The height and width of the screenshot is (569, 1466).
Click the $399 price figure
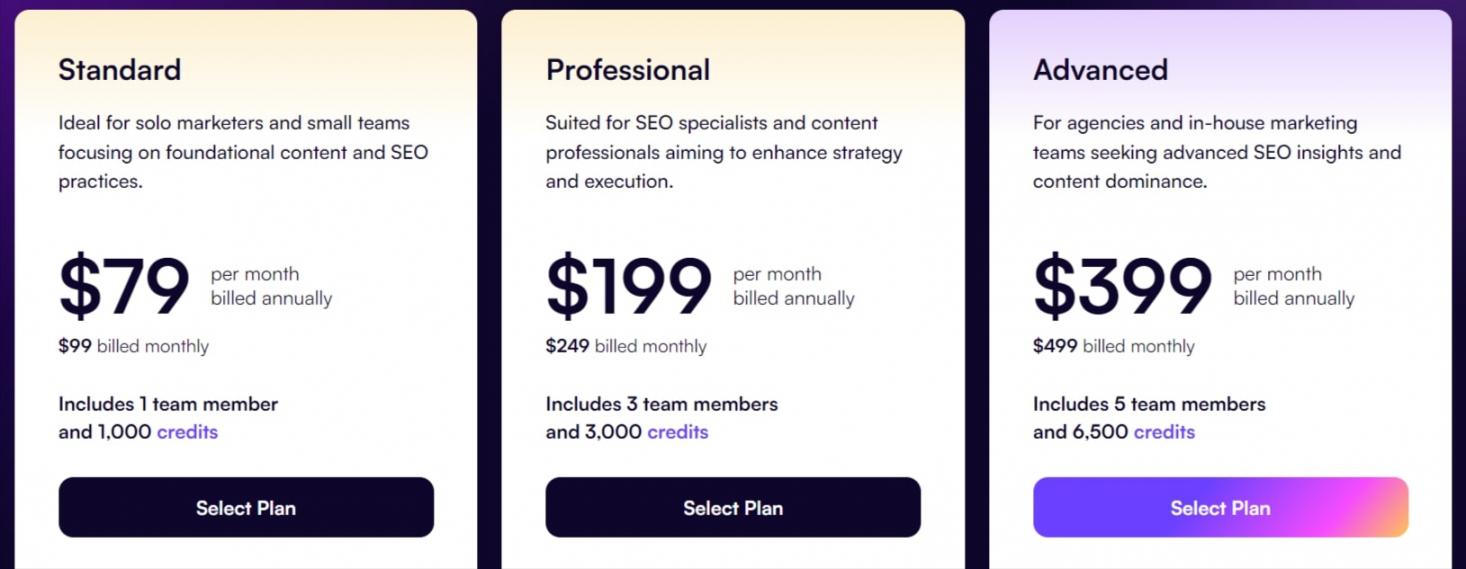pos(1122,287)
